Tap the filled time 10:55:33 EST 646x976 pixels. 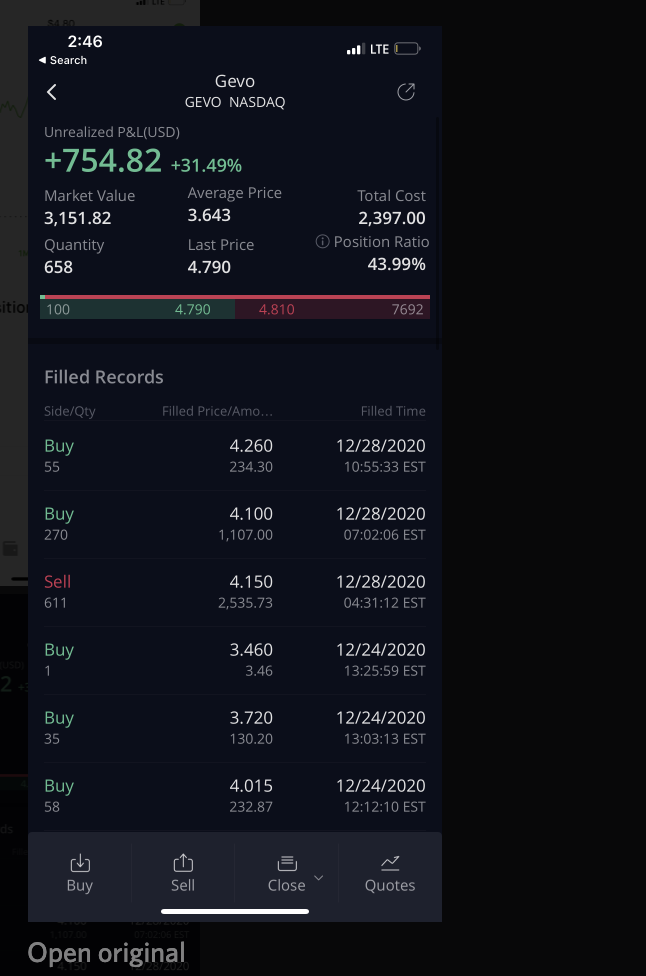point(385,467)
